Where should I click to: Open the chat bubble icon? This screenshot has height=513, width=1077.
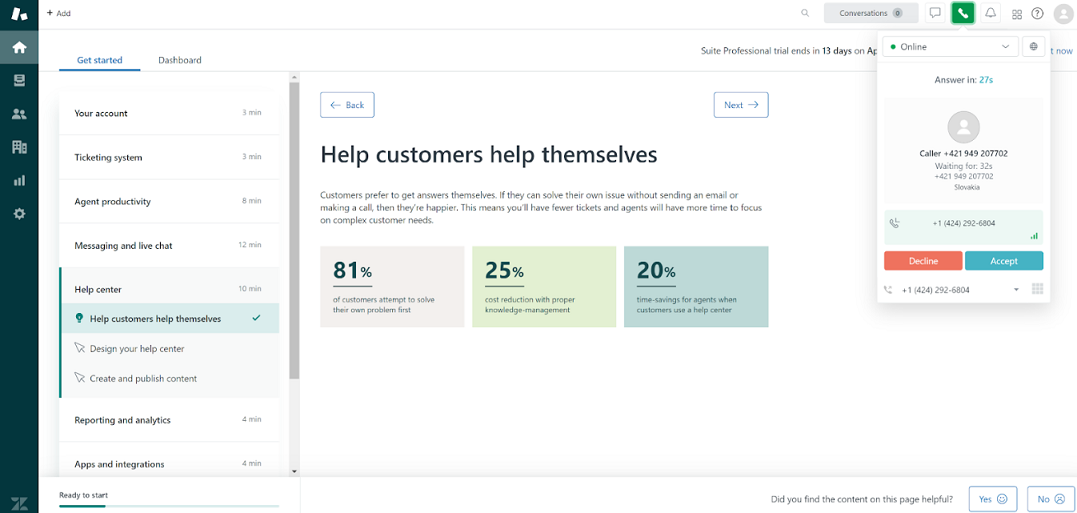click(935, 13)
